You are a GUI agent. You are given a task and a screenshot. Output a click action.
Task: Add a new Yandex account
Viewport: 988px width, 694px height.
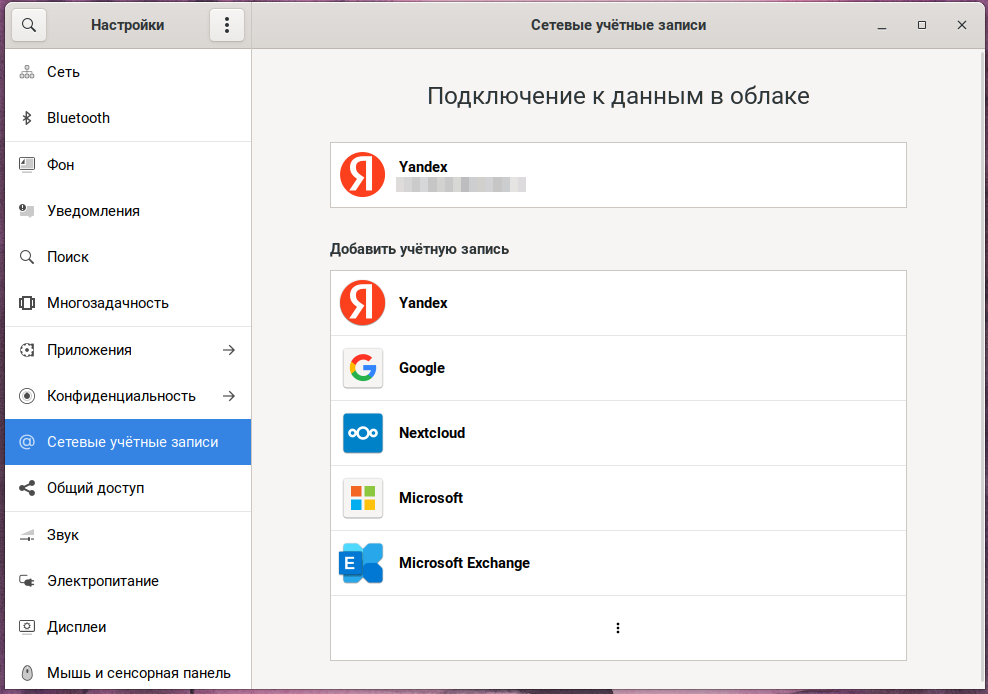(x=617, y=303)
